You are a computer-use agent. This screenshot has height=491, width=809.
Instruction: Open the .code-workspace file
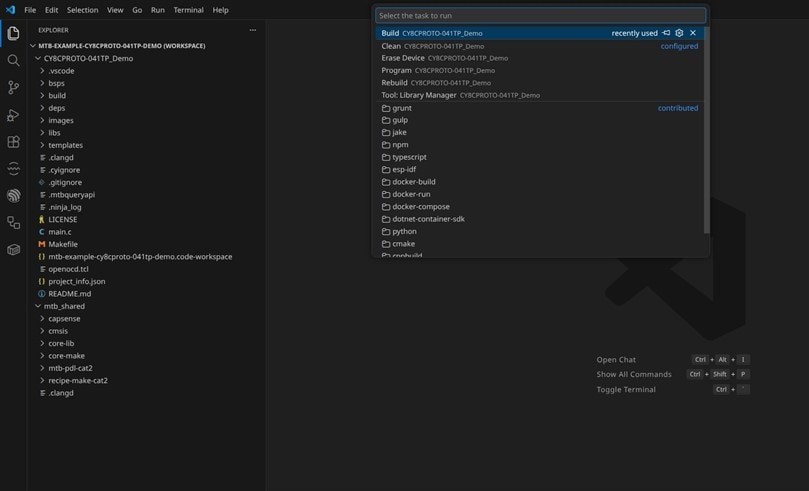pyautogui.click(x=147, y=256)
